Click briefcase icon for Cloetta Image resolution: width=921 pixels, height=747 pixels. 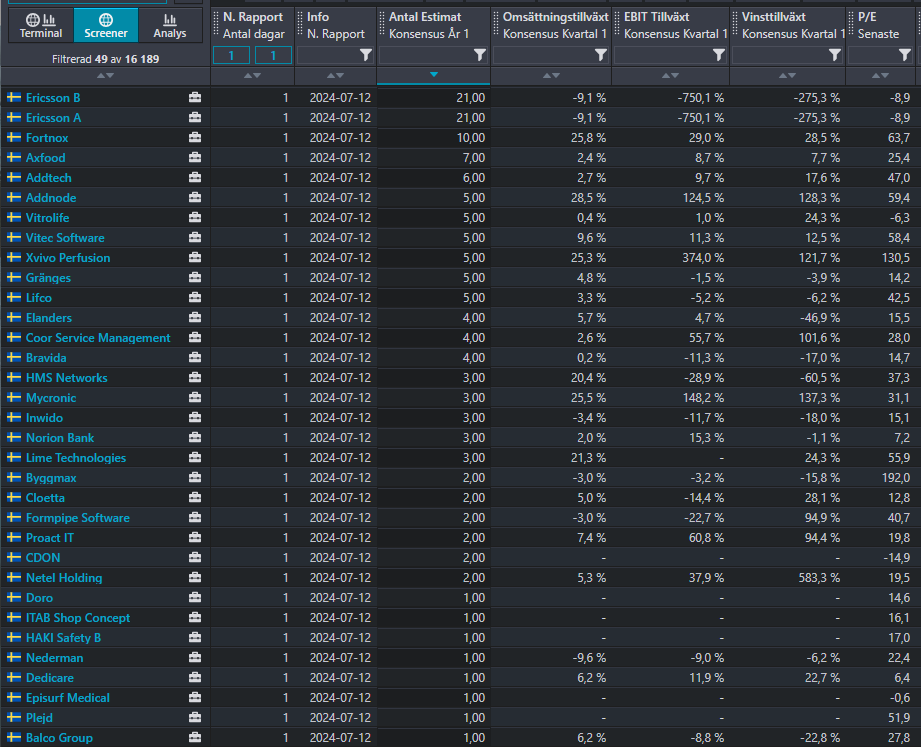[195, 497]
